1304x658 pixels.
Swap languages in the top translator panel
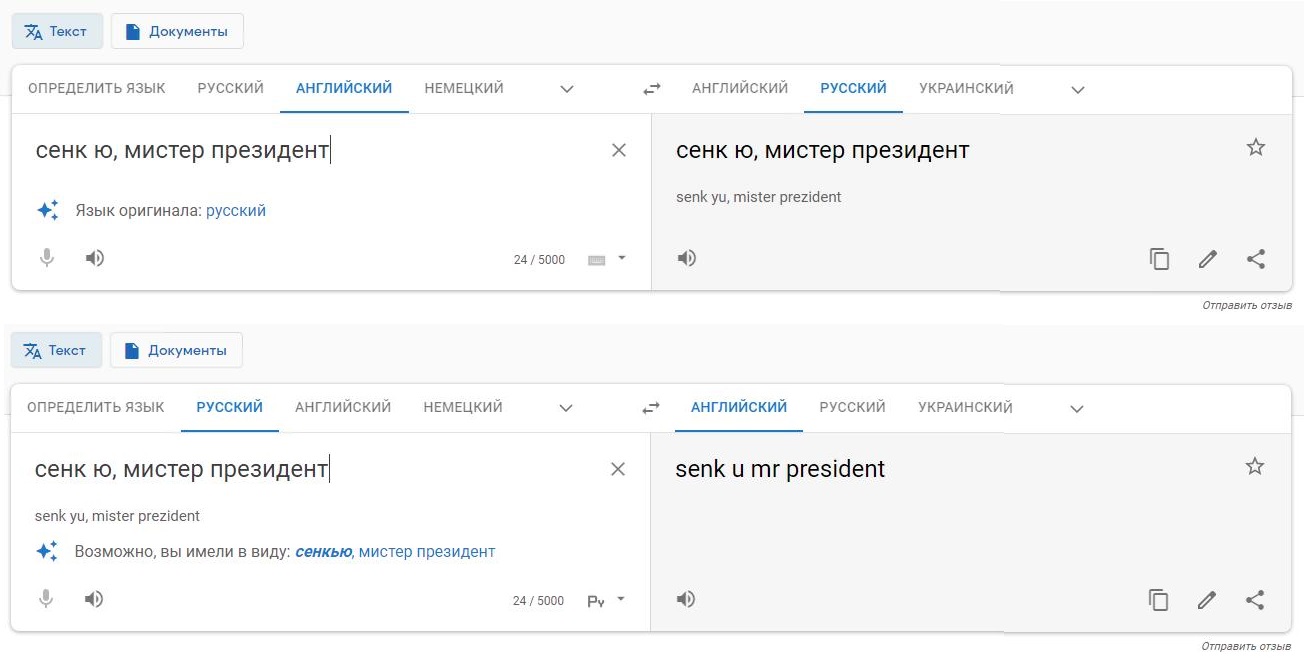(652, 89)
